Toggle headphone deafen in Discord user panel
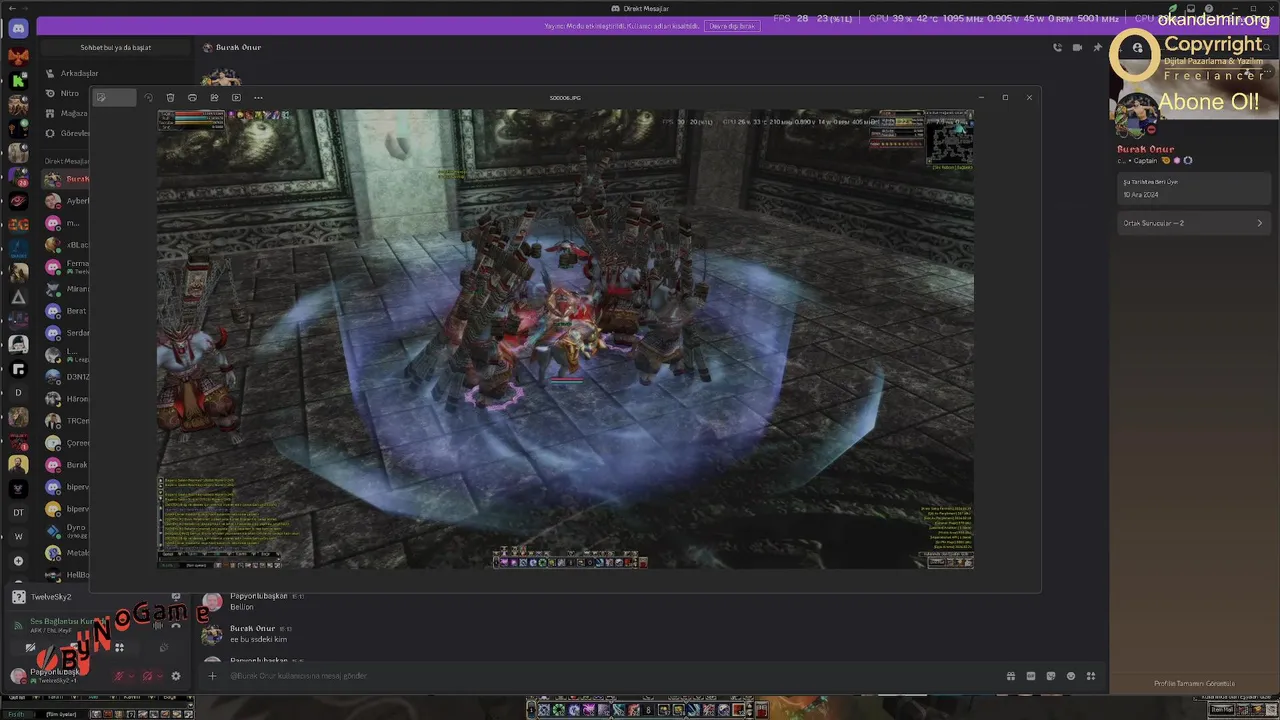Screen dimensions: 1280x720 tap(147, 676)
